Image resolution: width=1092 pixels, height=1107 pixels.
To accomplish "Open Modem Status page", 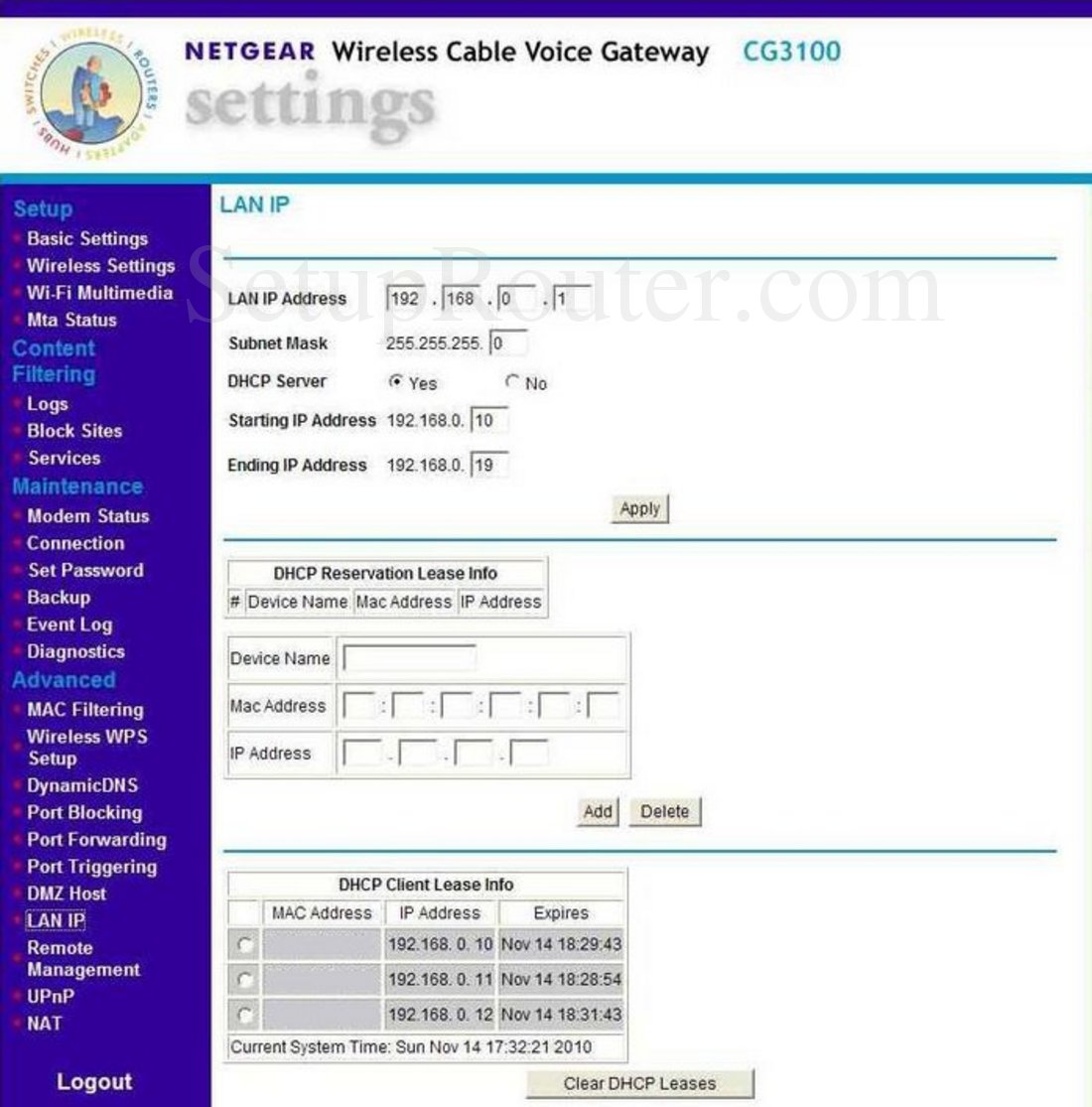I will pyautogui.click(x=88, y=516).
